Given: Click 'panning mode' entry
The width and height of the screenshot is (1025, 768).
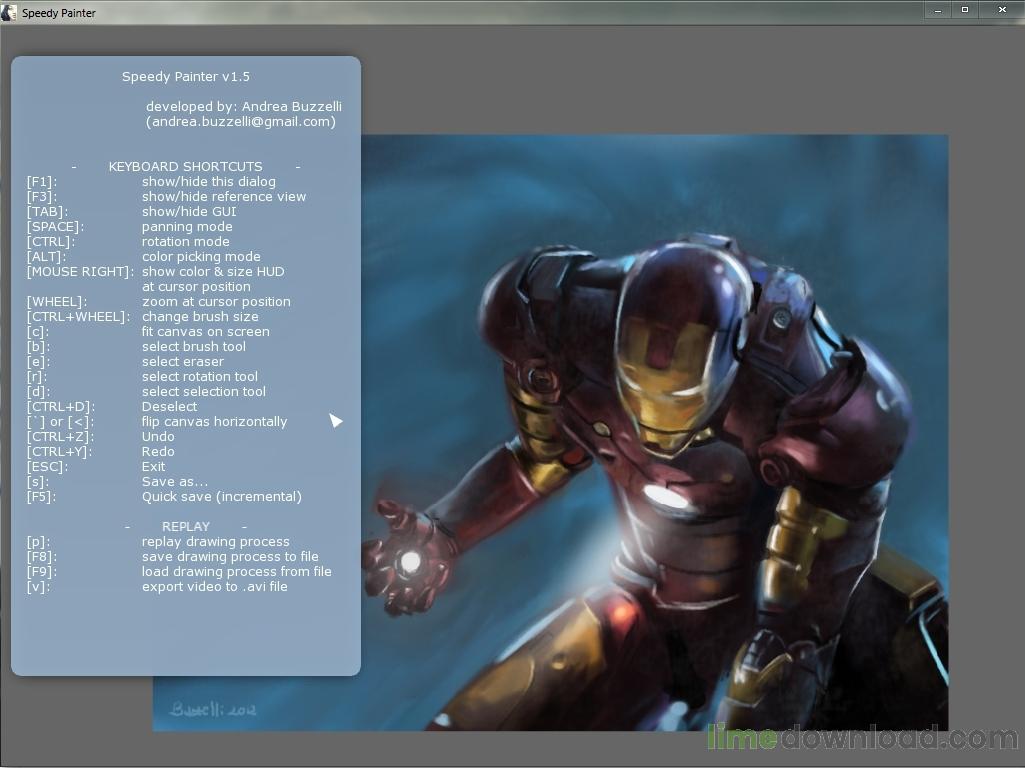Looking at the screenshot, I should click(x=187, y=227).
